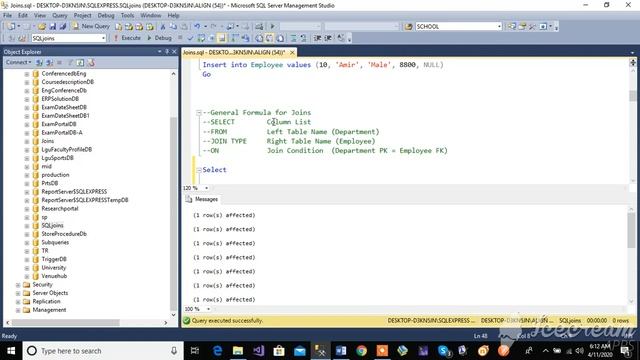Click the New Query button
The width and height of the screenshot is (640, 360).
click(x=91, y=26)
